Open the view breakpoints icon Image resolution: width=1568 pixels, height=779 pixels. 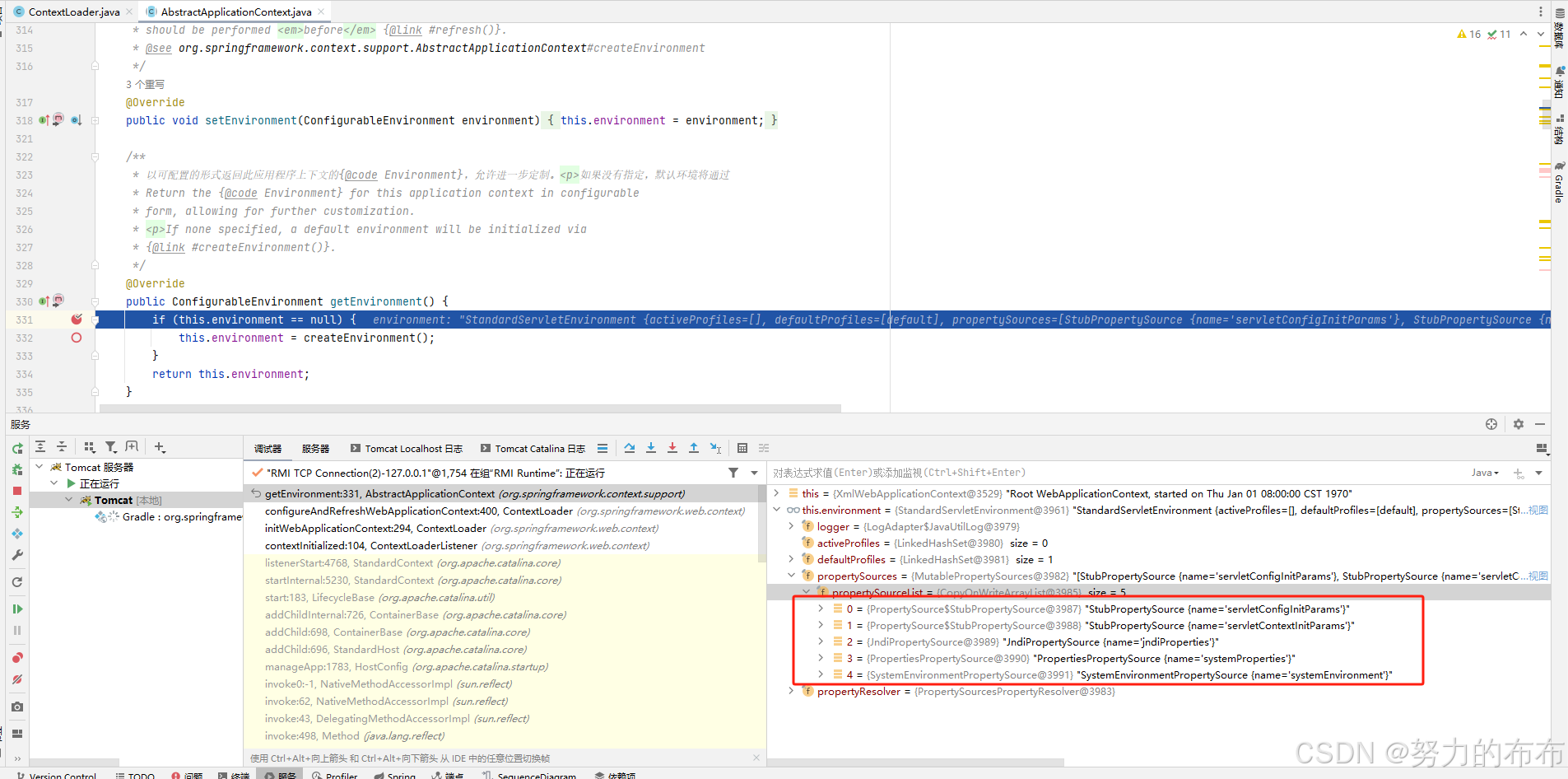(x=17, y=658)
